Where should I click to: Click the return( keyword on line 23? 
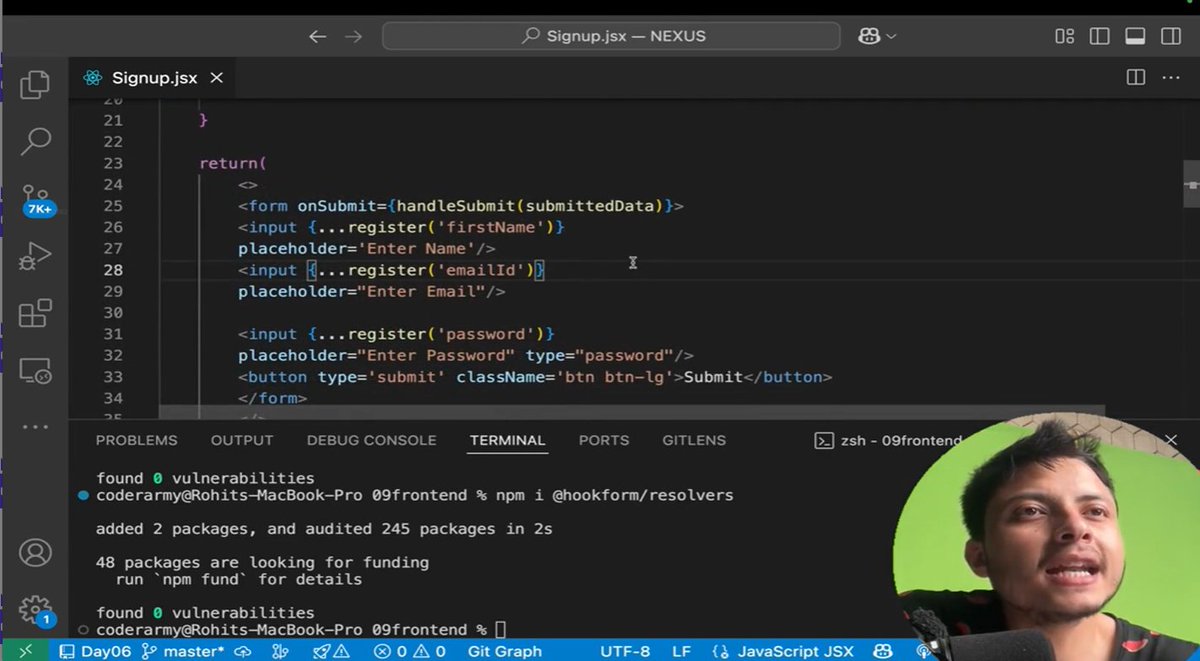232,163
